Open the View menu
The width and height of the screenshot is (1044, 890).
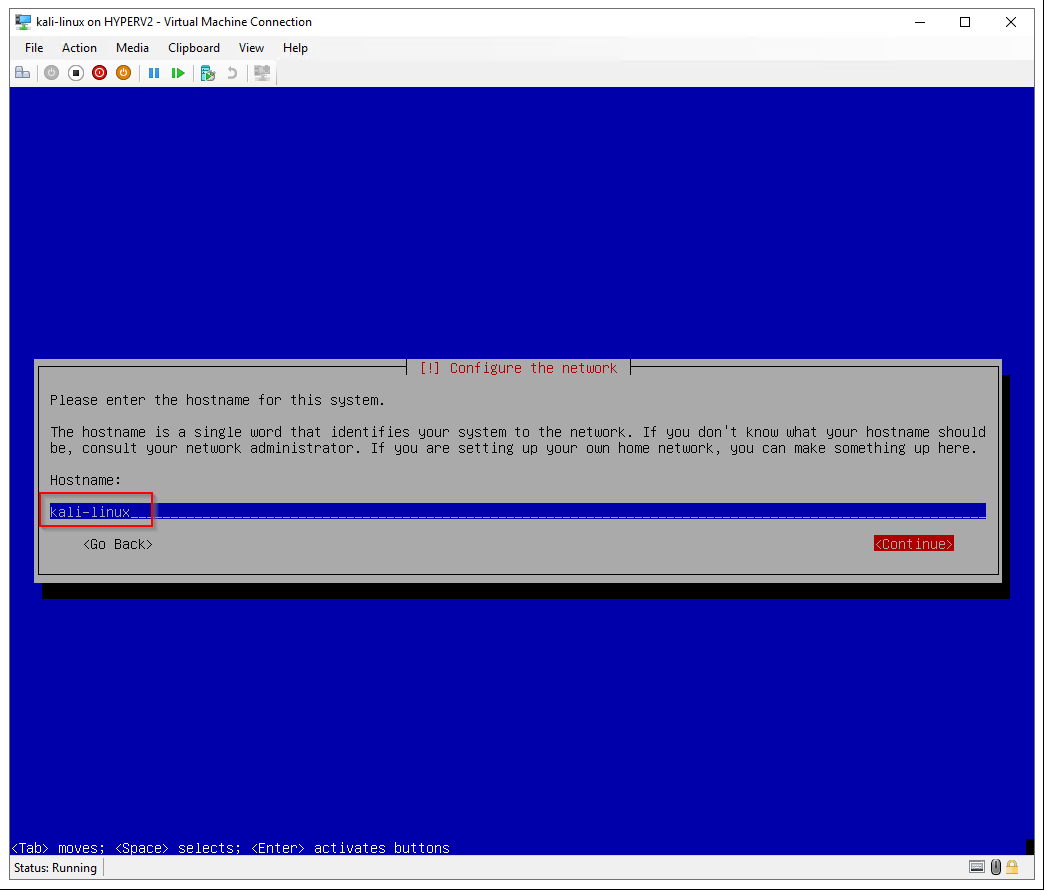(x=251, y=48)
